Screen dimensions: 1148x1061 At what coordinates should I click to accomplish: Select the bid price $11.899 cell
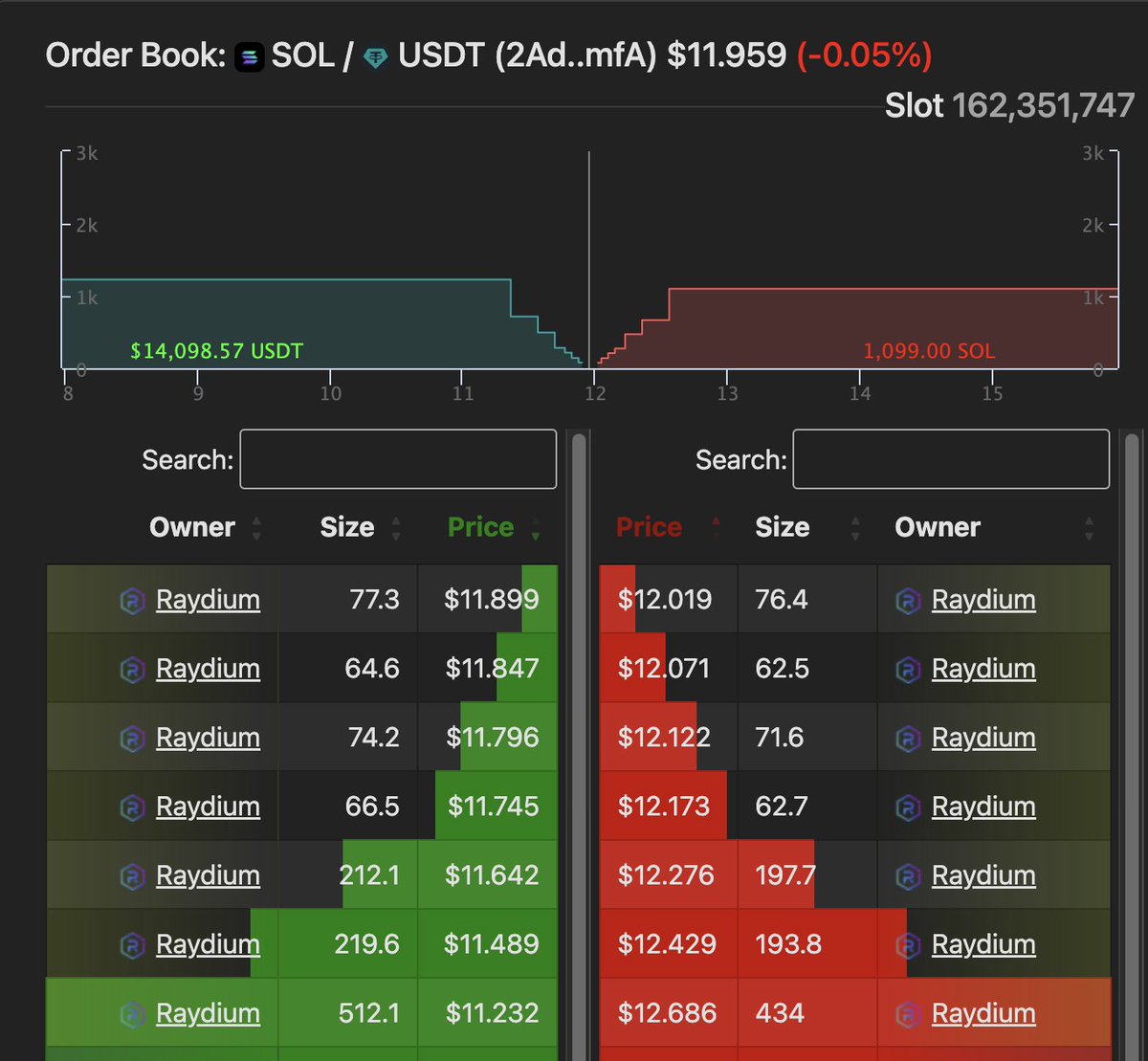pyautogui.click(x=488, y=600)
